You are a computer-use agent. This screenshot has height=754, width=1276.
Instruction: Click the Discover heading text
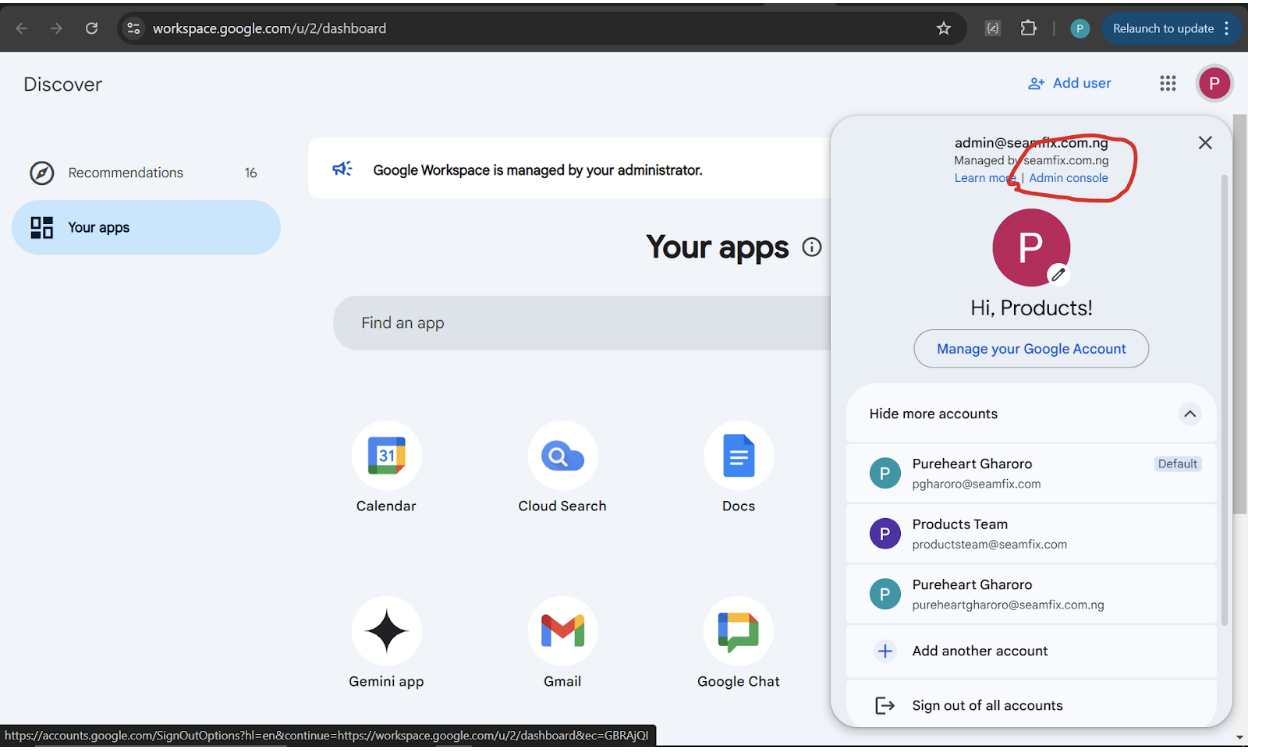point(63,84)
